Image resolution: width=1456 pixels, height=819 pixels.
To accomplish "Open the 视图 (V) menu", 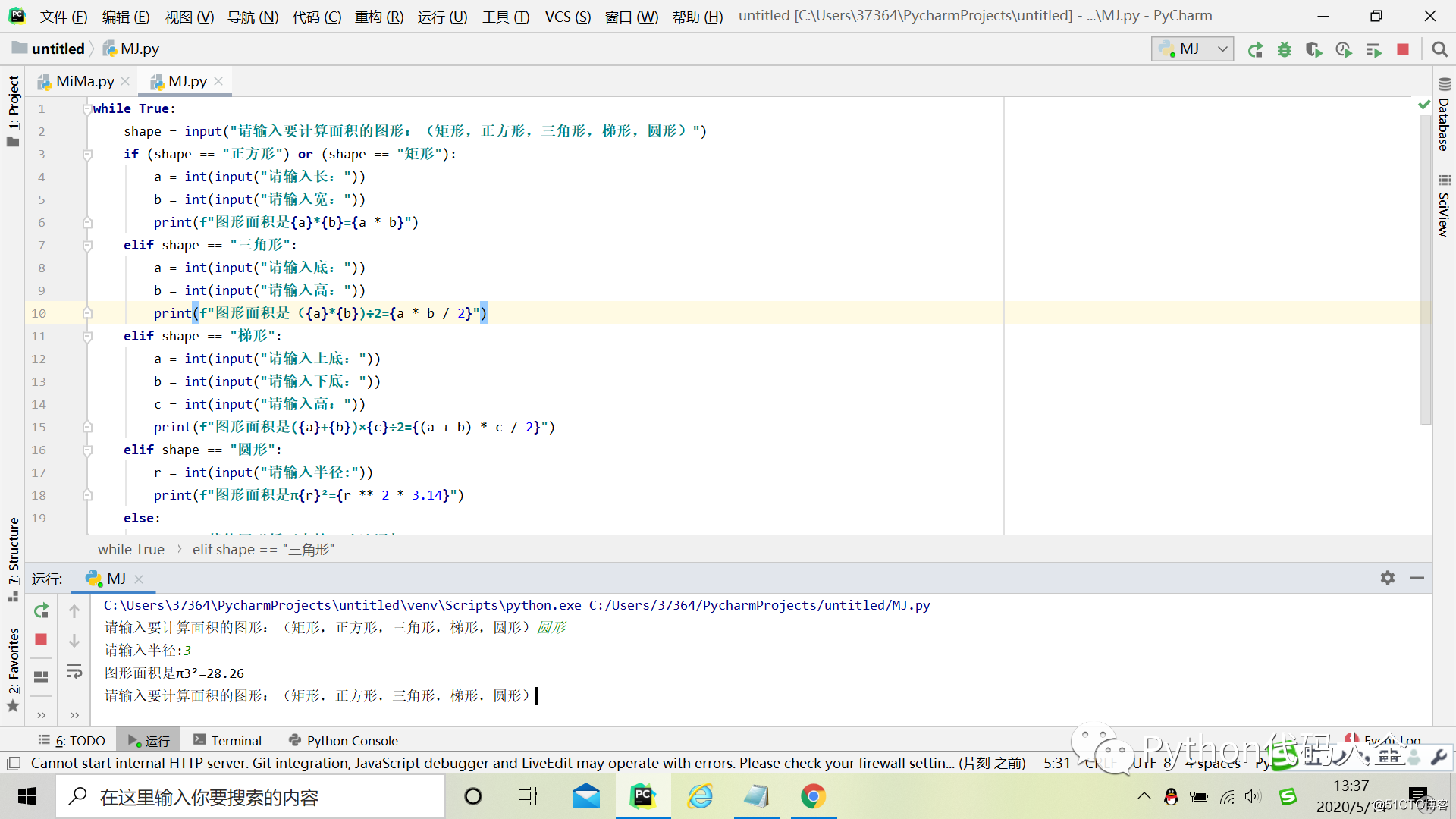I will click(x=190, y=17).
